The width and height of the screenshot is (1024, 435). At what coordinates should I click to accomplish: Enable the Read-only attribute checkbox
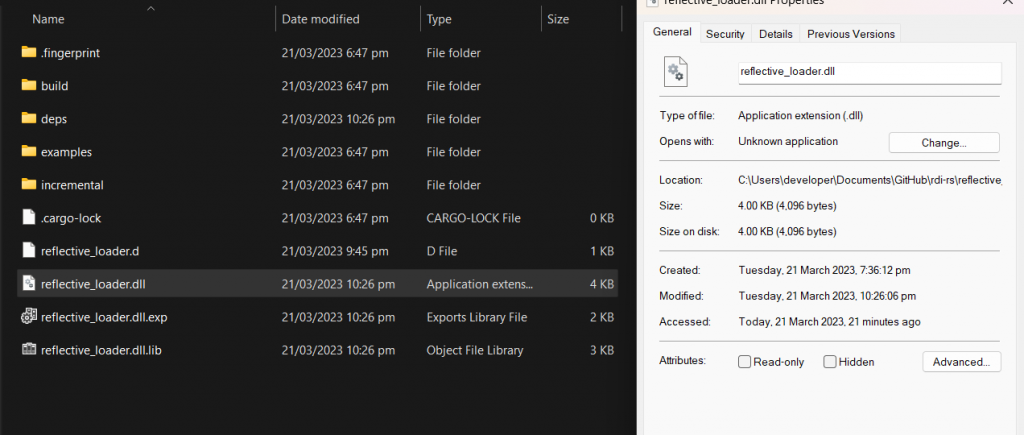click(744, 362)
